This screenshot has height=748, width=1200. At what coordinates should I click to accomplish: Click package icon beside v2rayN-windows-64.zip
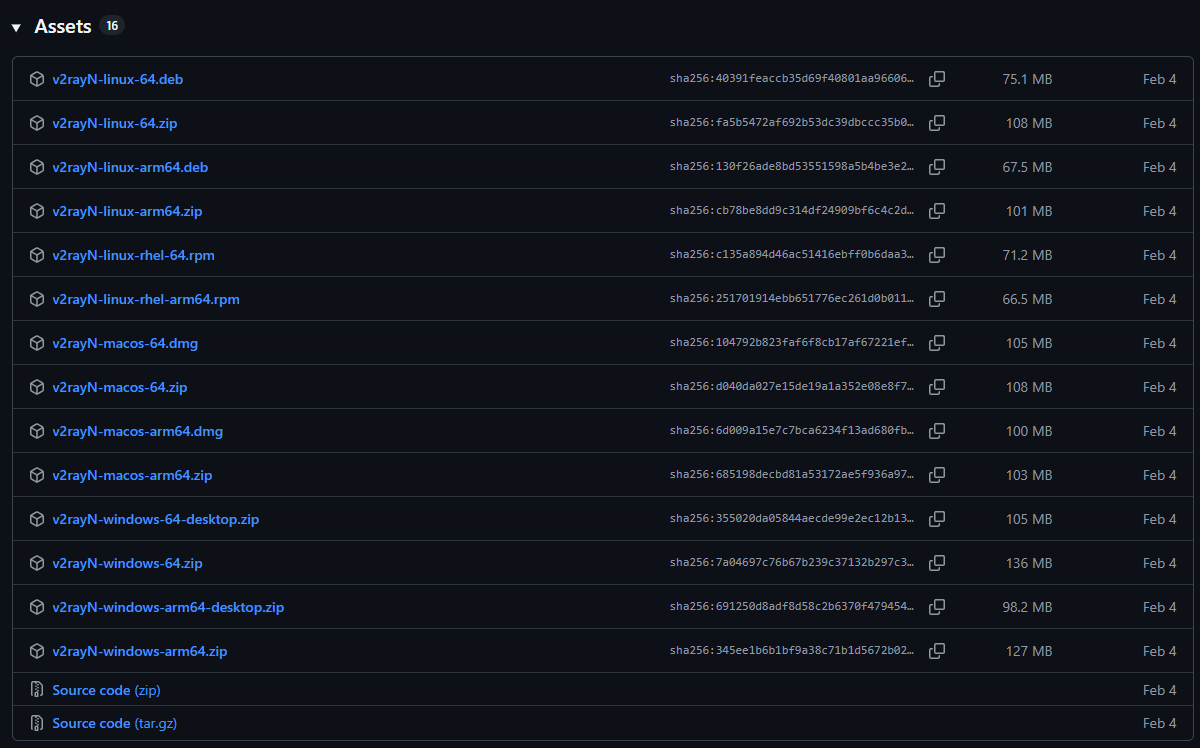click(37, 563)
